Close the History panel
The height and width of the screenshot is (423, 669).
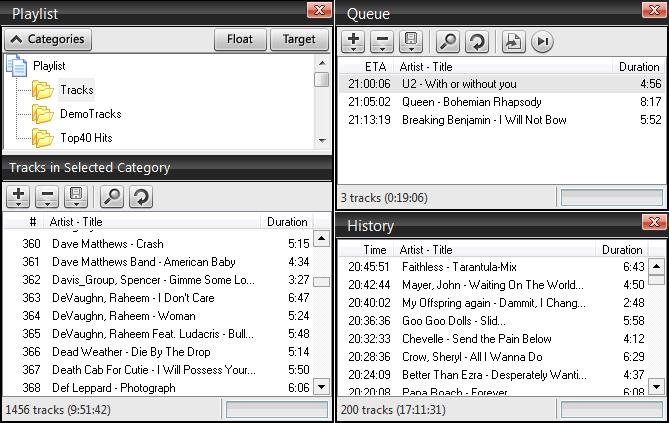654,224
